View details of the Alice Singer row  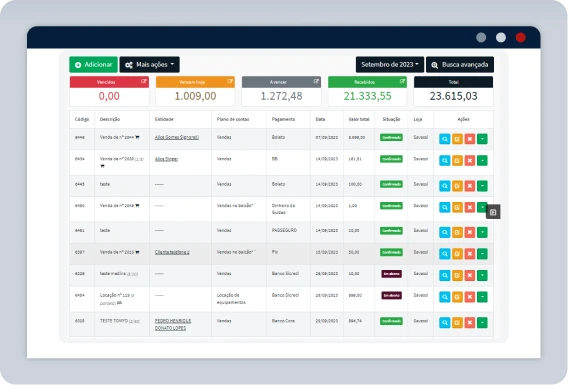[x=444, y=160]
